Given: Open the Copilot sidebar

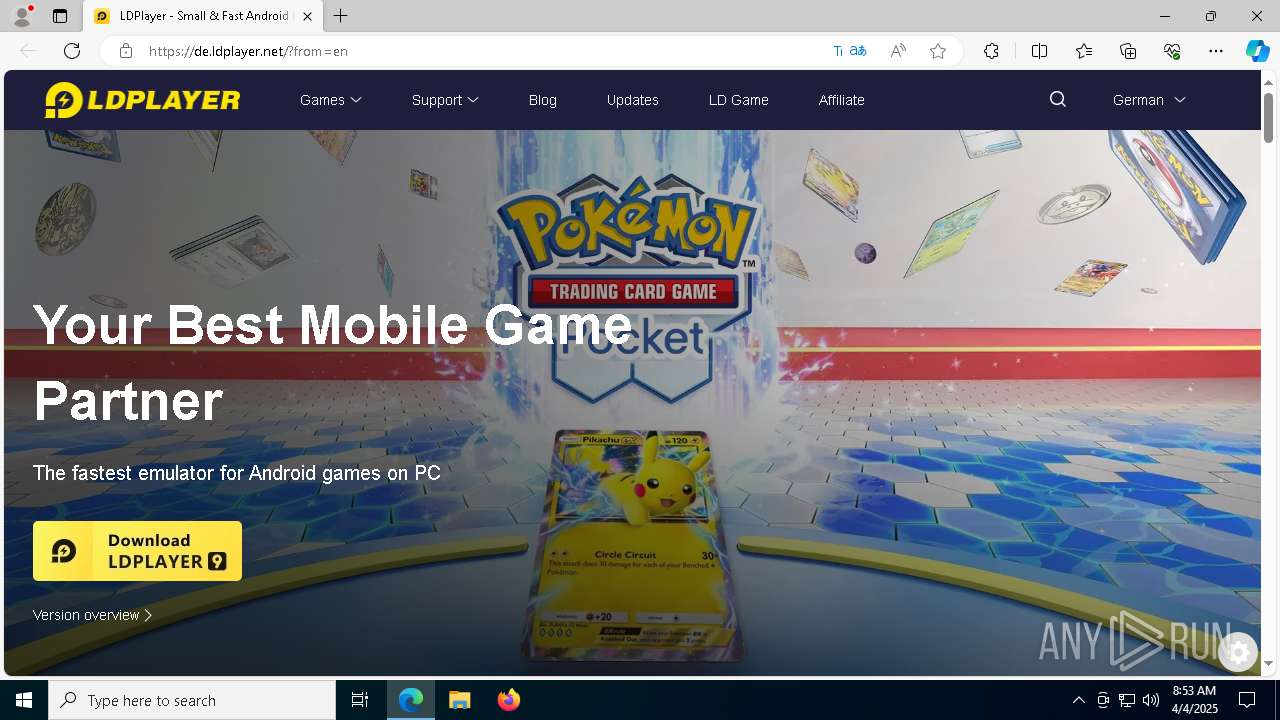Looking at the screenshot, I should click(1257, 51).
